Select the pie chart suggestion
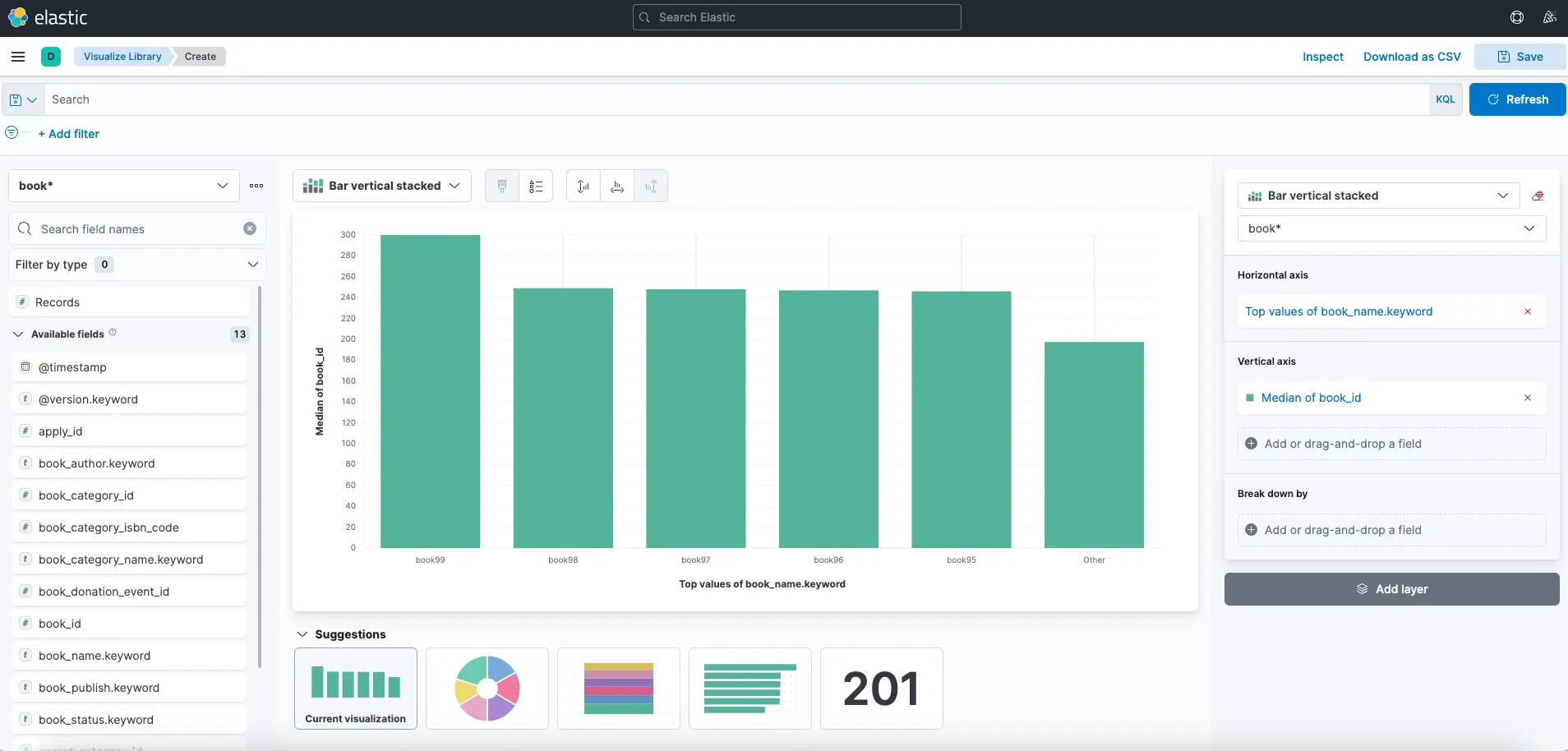 [487, 689]
